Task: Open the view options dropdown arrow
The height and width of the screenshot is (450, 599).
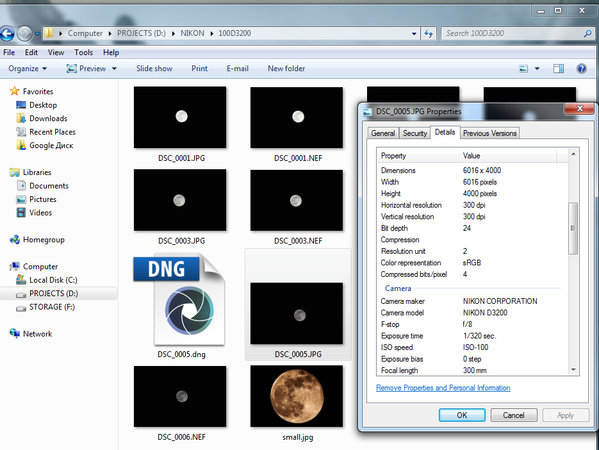Action: pos(537,69)
